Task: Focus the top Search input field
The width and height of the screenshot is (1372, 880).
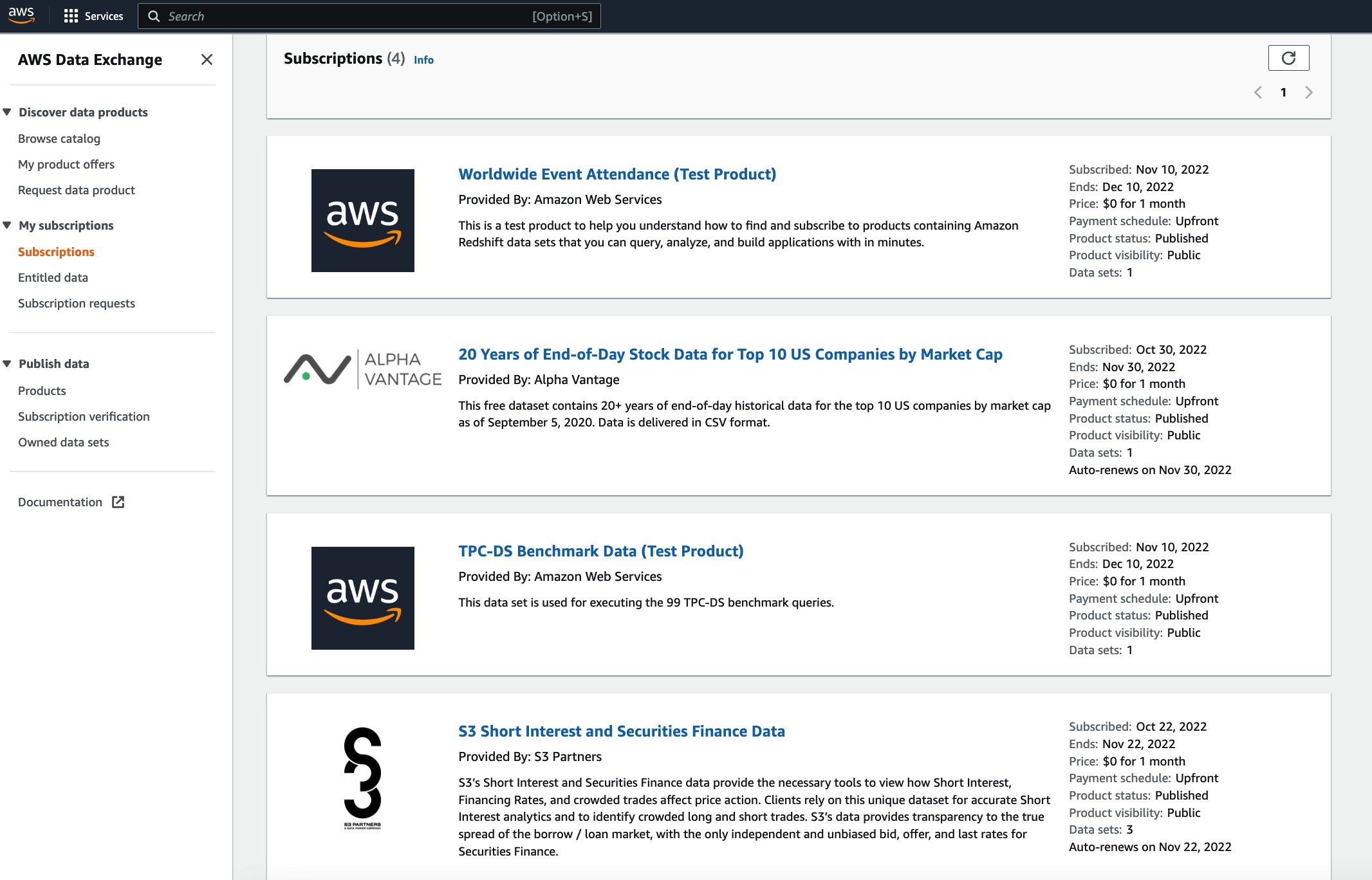Action: click(x=369, y=16)
